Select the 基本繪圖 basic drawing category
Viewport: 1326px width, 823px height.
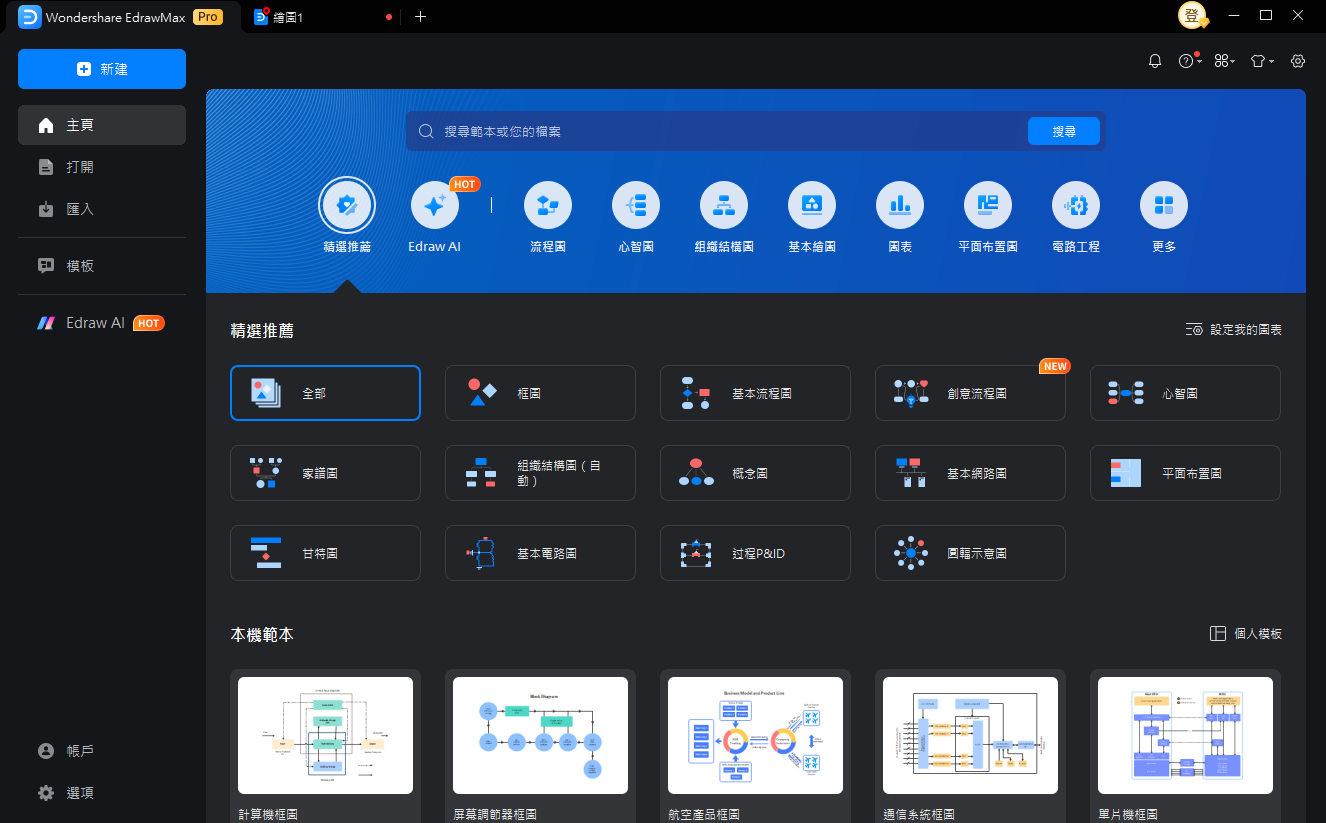click(x=812, y=205)
